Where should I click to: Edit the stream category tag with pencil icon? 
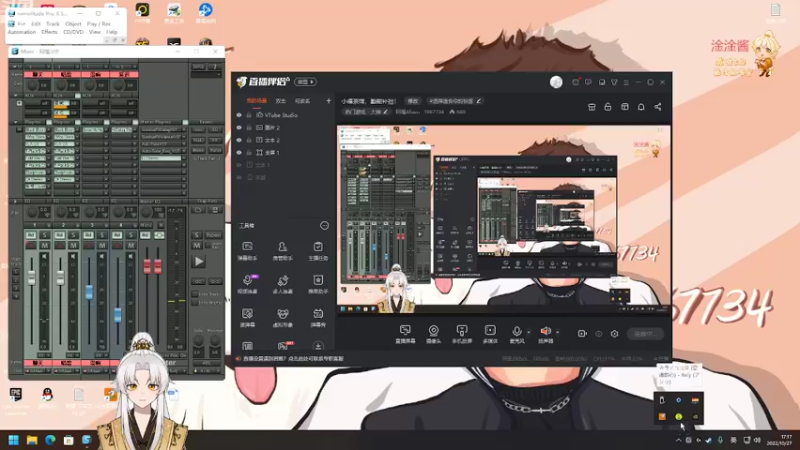pyautogui.click(x=385, y=112)
